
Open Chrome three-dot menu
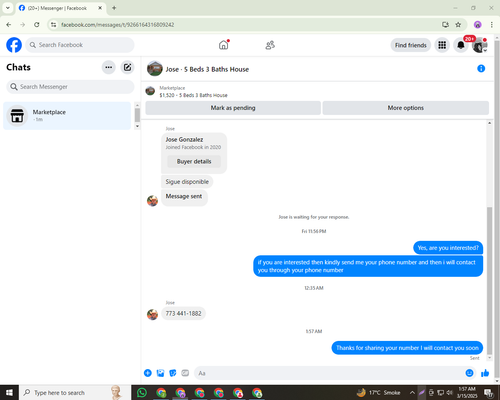[x=492, y=25]
